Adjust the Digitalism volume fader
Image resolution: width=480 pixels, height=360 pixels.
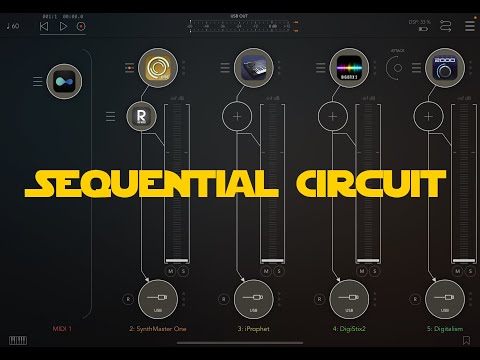tap(464, 260)
